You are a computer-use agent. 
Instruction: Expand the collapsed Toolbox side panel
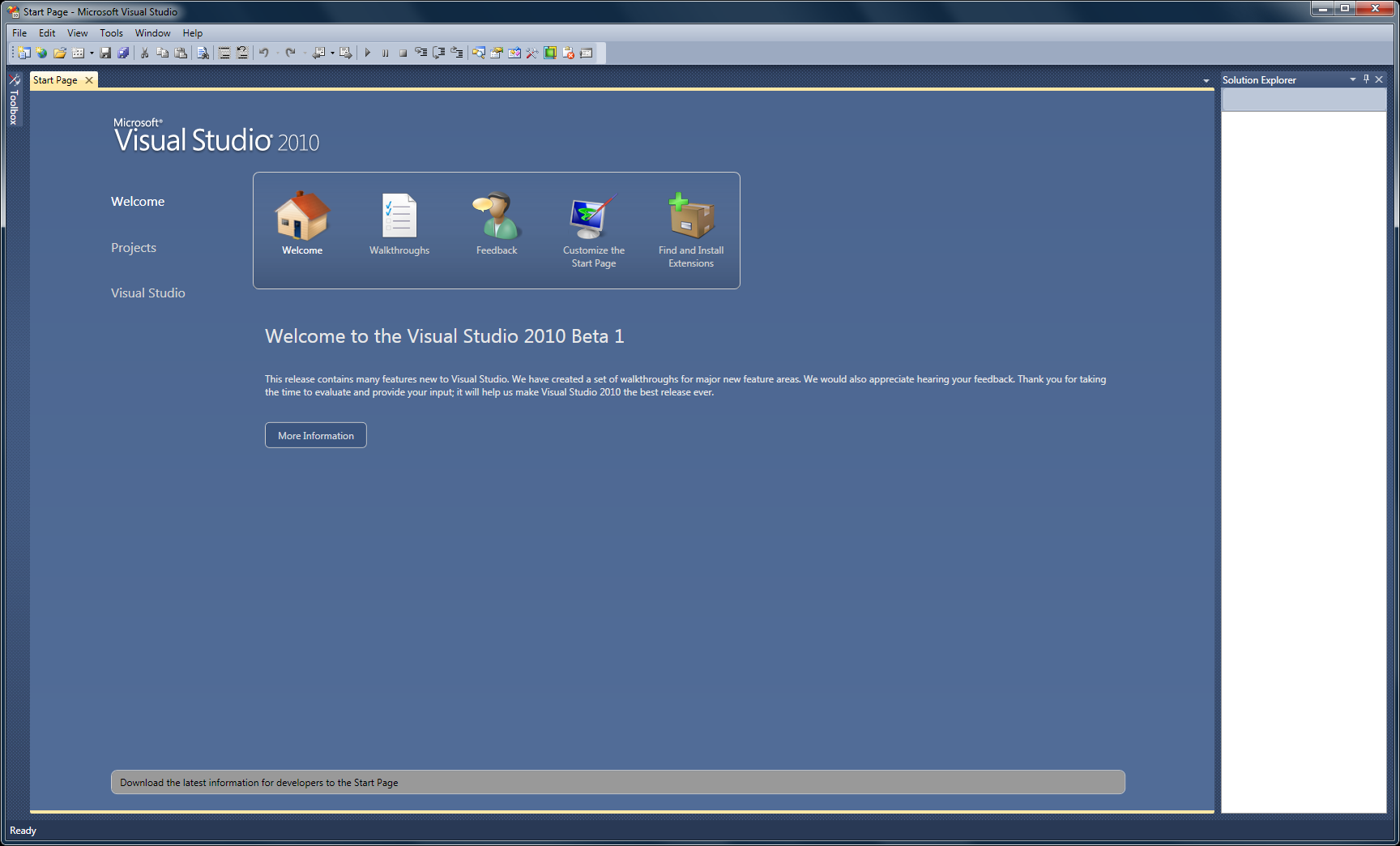point(14,100)
